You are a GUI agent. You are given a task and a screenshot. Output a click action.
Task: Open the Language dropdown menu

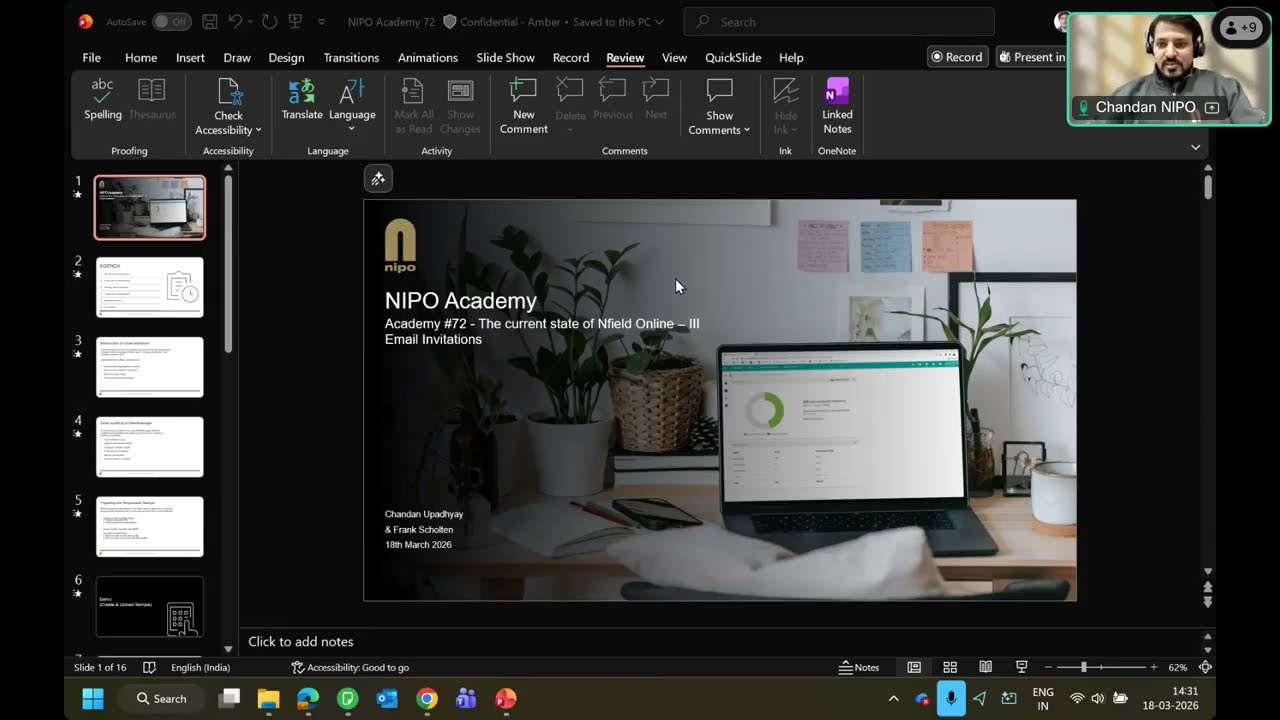pos(352,128)
